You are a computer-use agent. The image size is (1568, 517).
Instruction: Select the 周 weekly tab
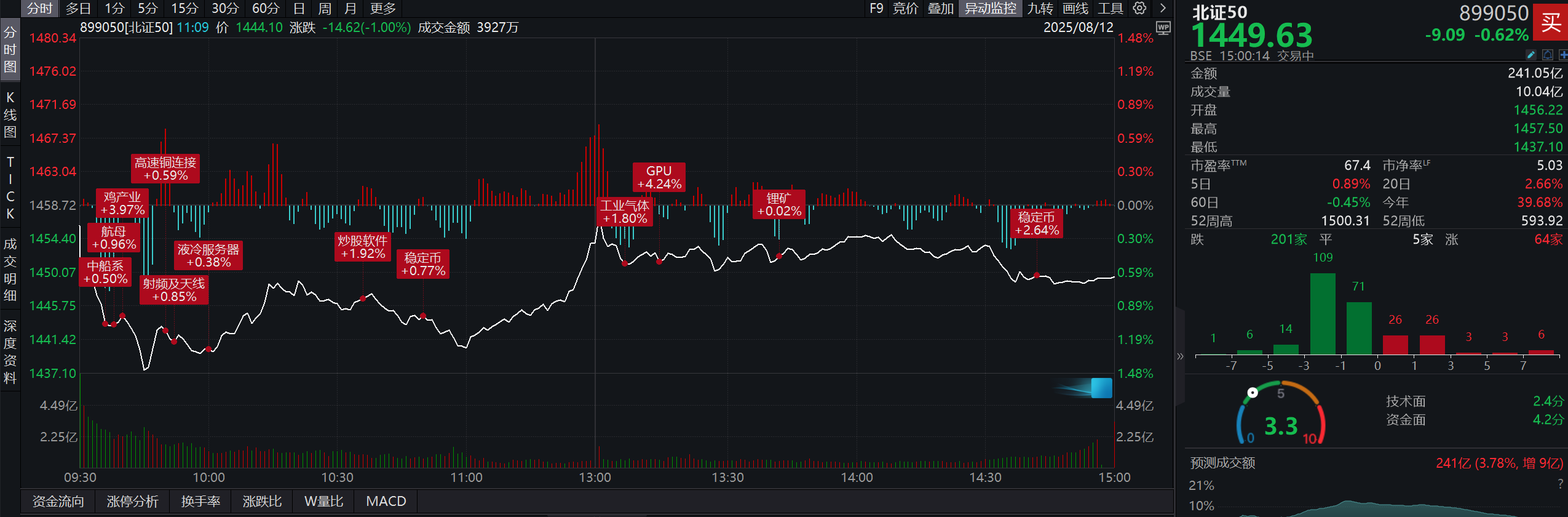click(x=325, y=8)
